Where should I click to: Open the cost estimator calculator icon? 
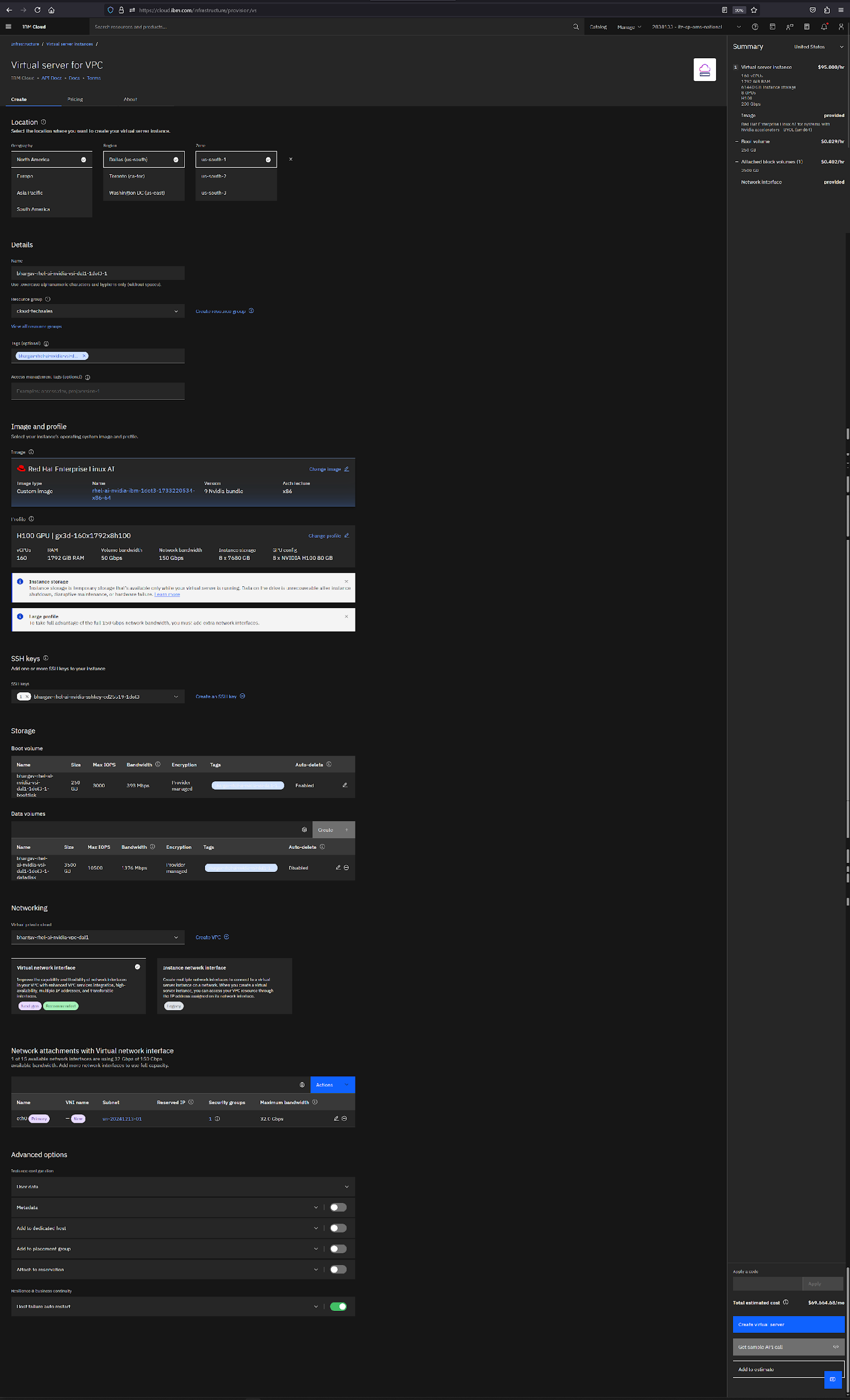click(x=806, y=27)
